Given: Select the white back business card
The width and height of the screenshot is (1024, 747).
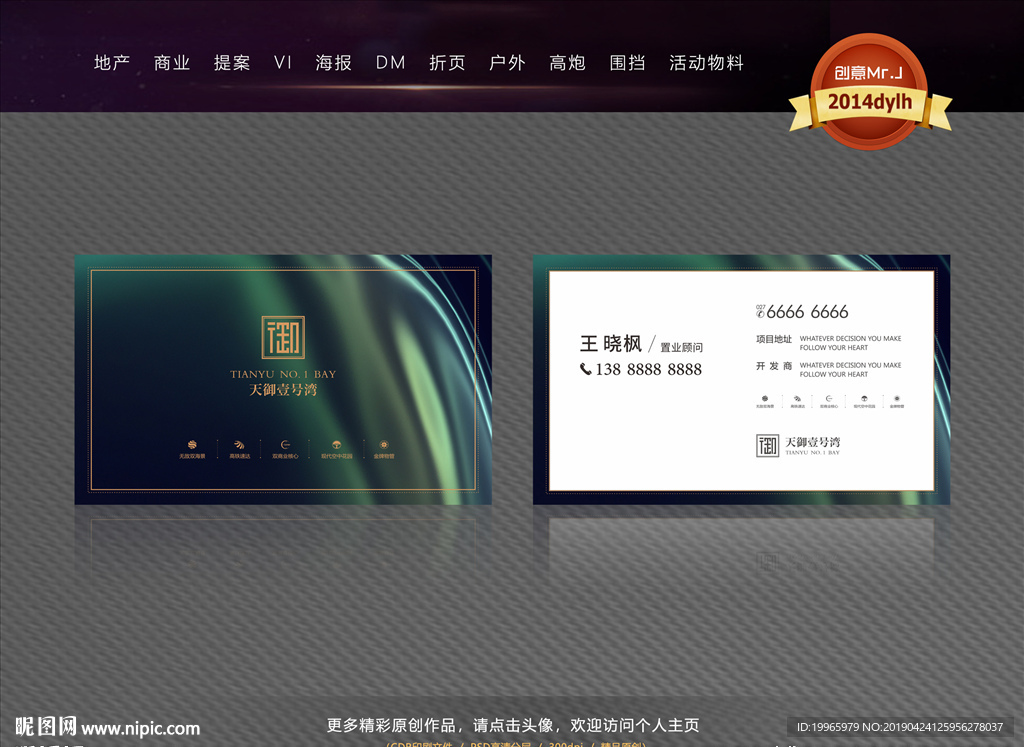Looking at the screenshot, I should click(741, 379).
